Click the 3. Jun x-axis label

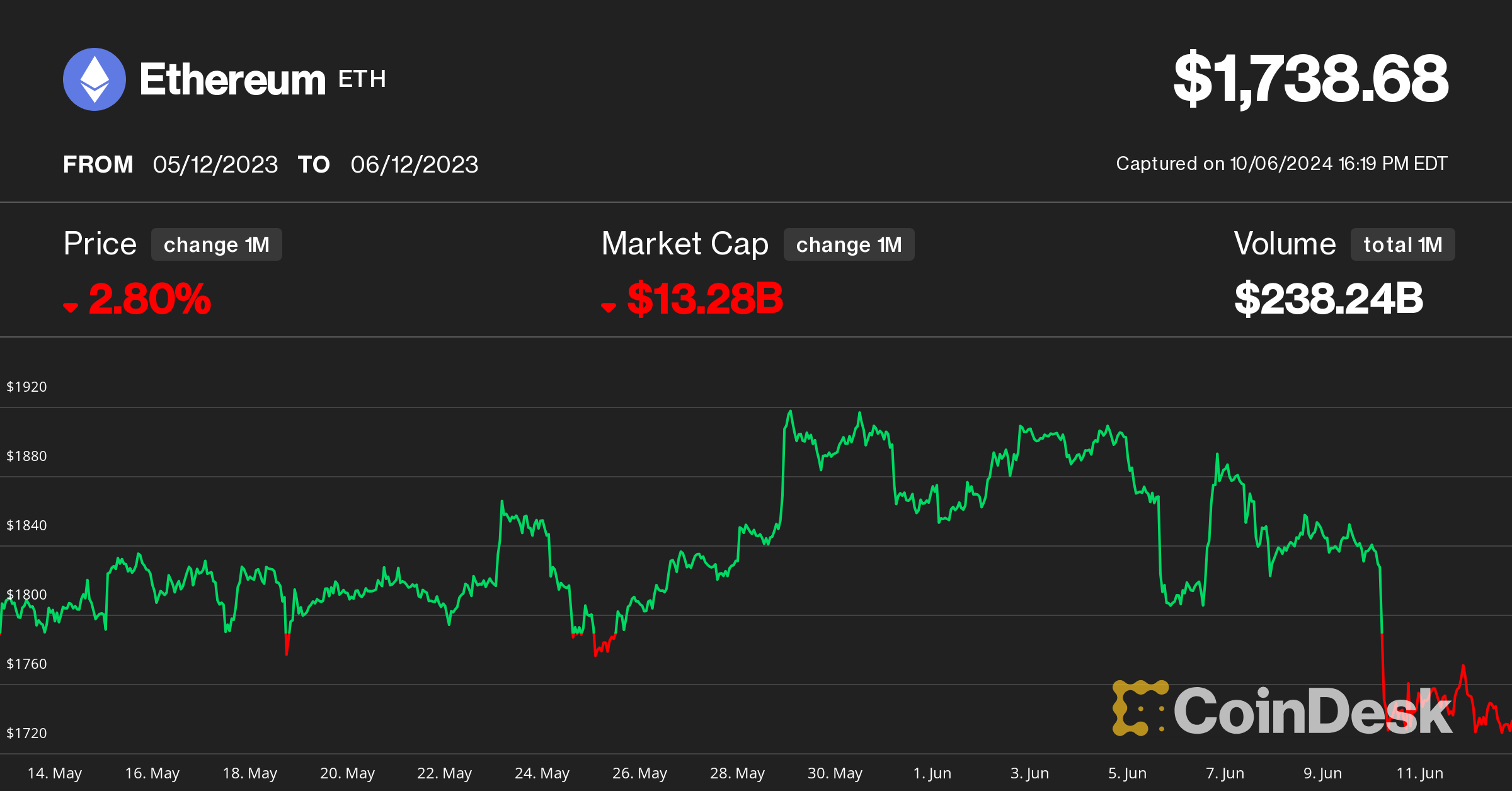tap(1030, 773)
